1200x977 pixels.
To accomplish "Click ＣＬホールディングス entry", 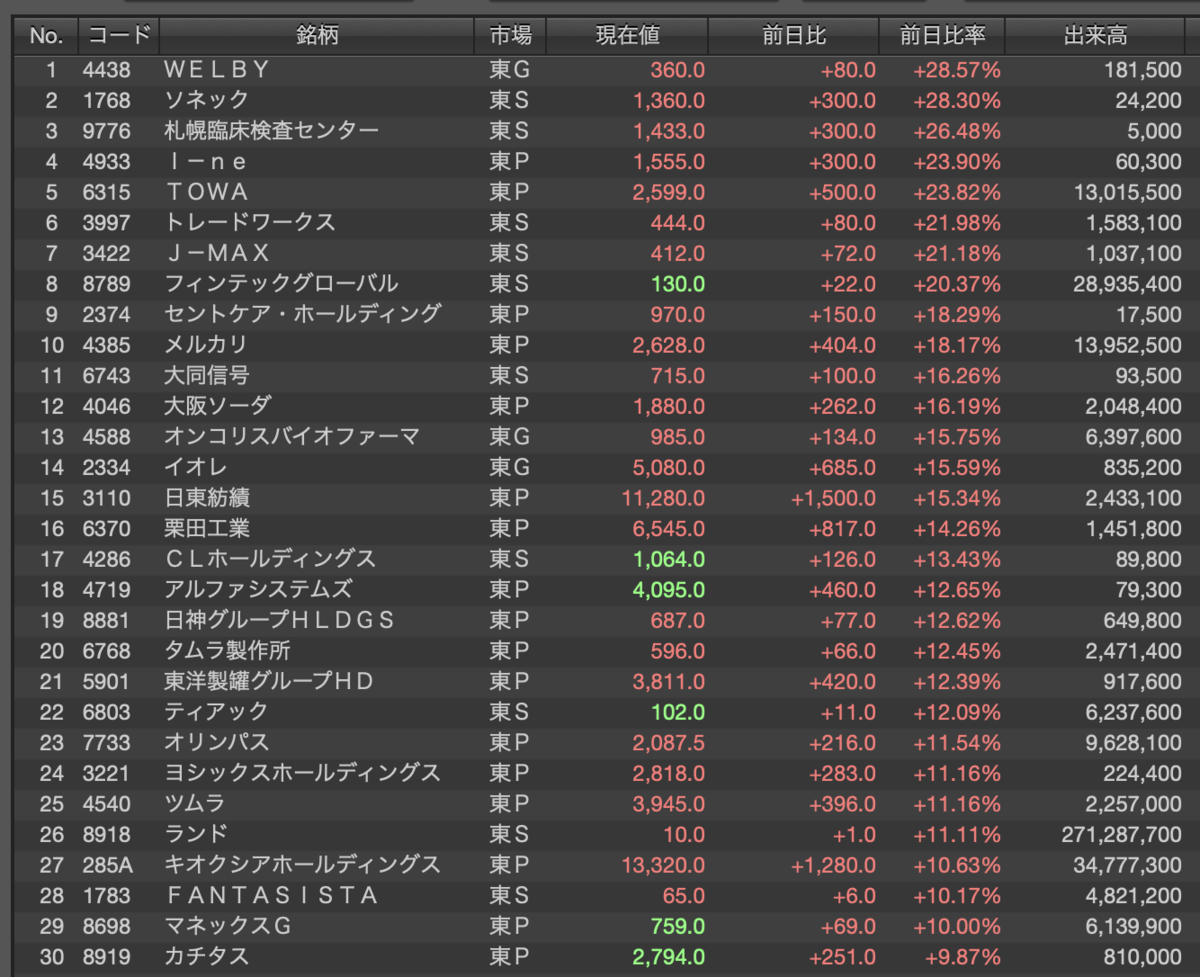I will tap(270, 558).
